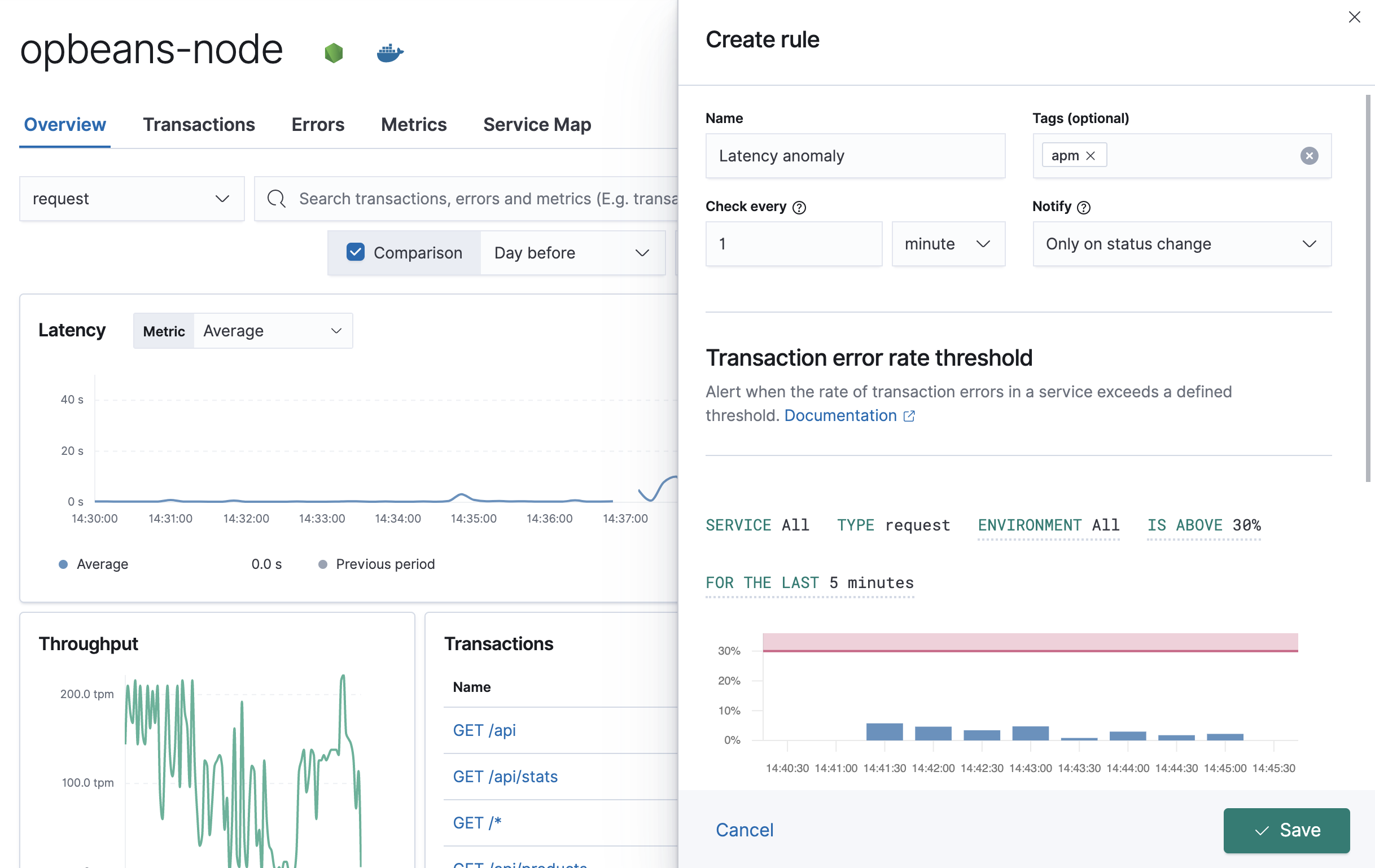The width and height of the screenshot is (1375, 868).
Task: Click the Notify help icon
Action: 1083,207
